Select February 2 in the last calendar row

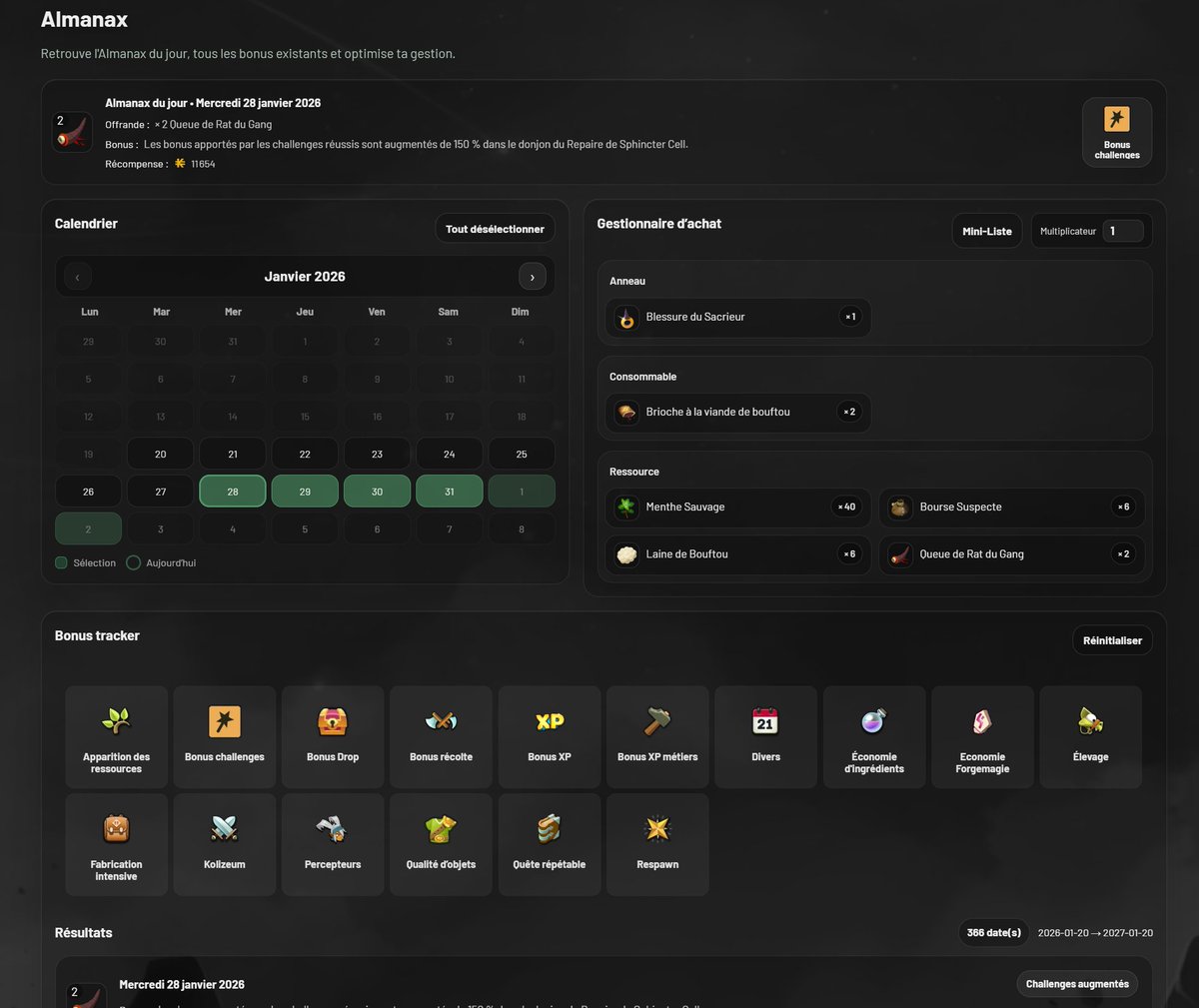tap(88, 528)
